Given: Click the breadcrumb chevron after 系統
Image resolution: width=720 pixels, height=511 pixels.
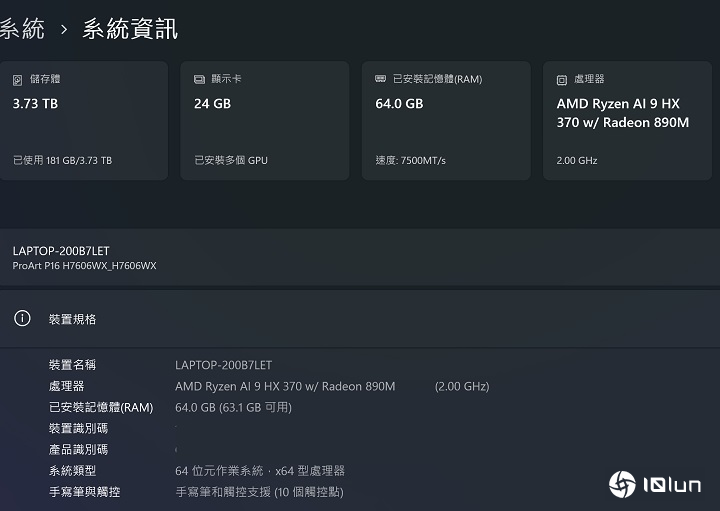Looking at the screenshot, I should 64,29.
